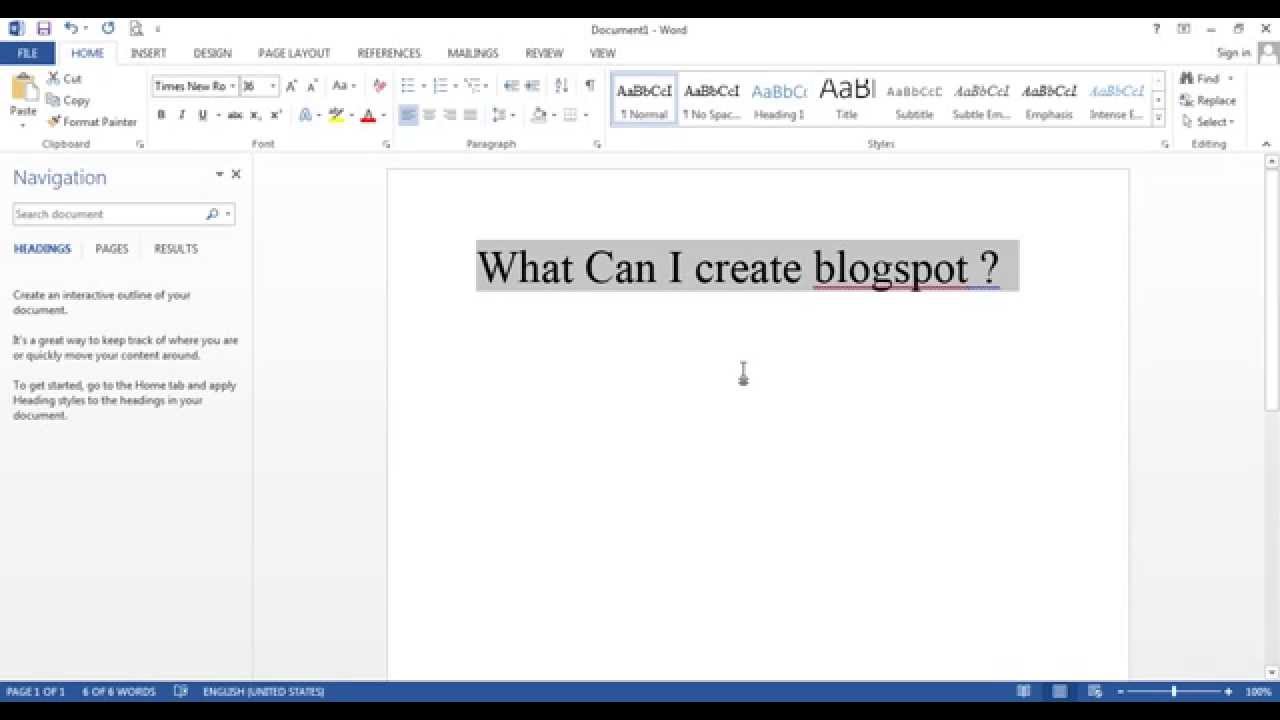1280x720 pixels.
Task: Switch to the MAILINGS tab
Action: [x=473, y=53]
